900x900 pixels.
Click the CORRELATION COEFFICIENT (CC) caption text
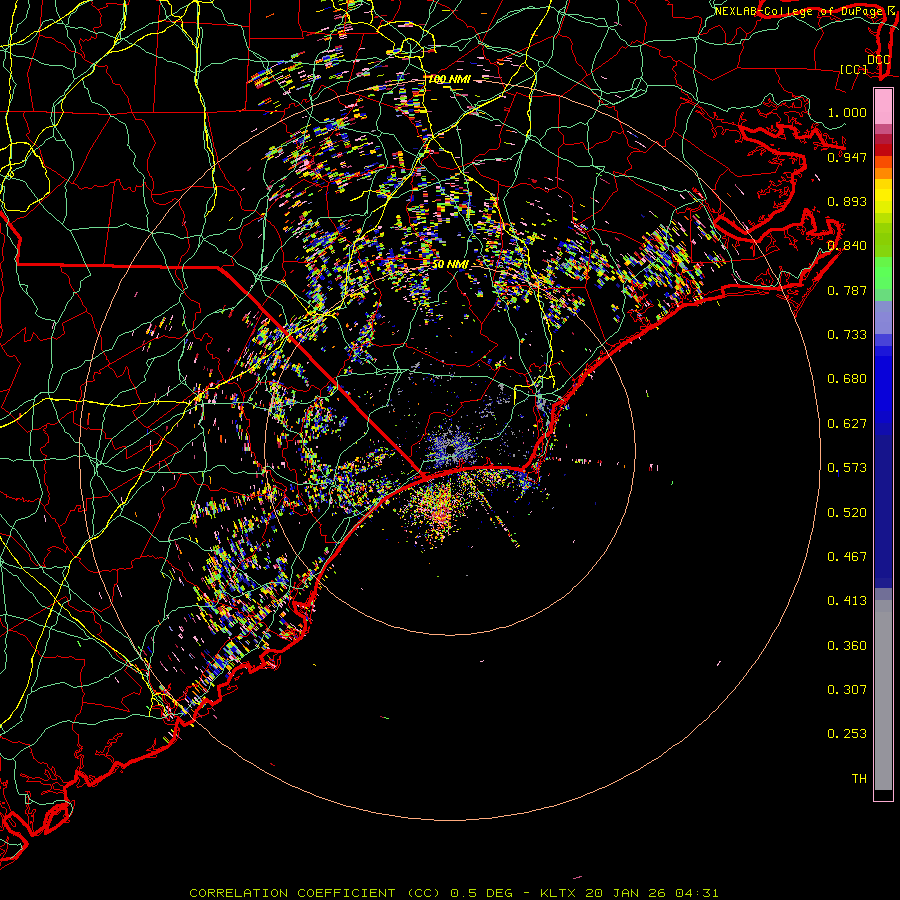point(315,893)
